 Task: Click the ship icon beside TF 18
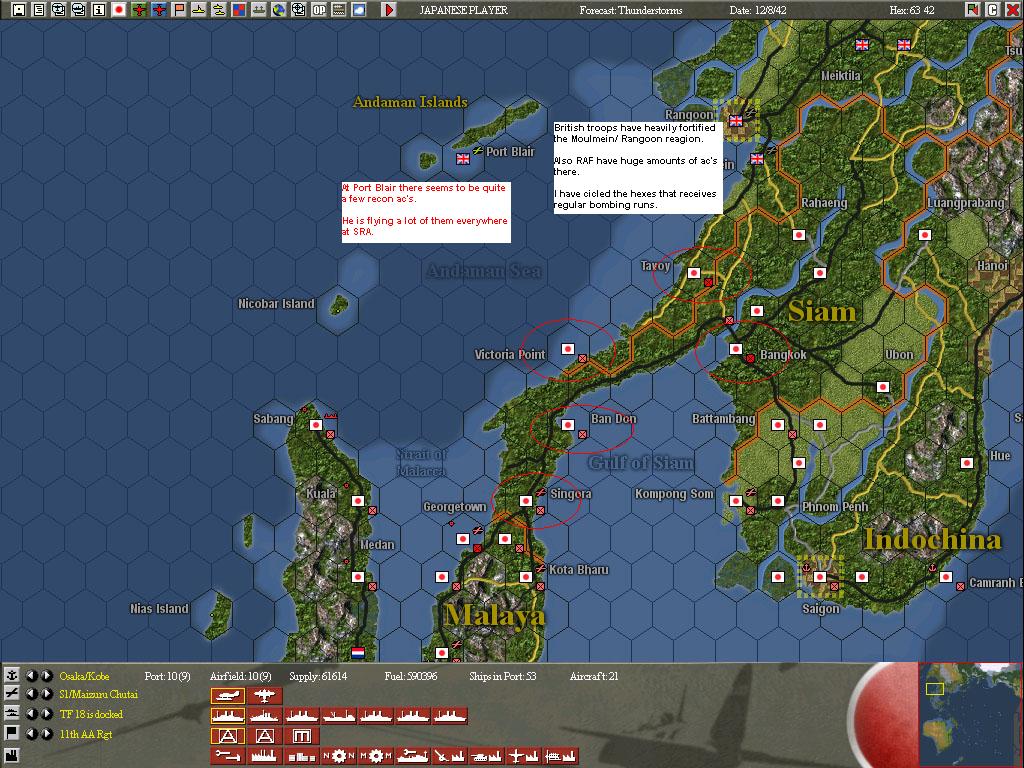click(x=12, y=713)
